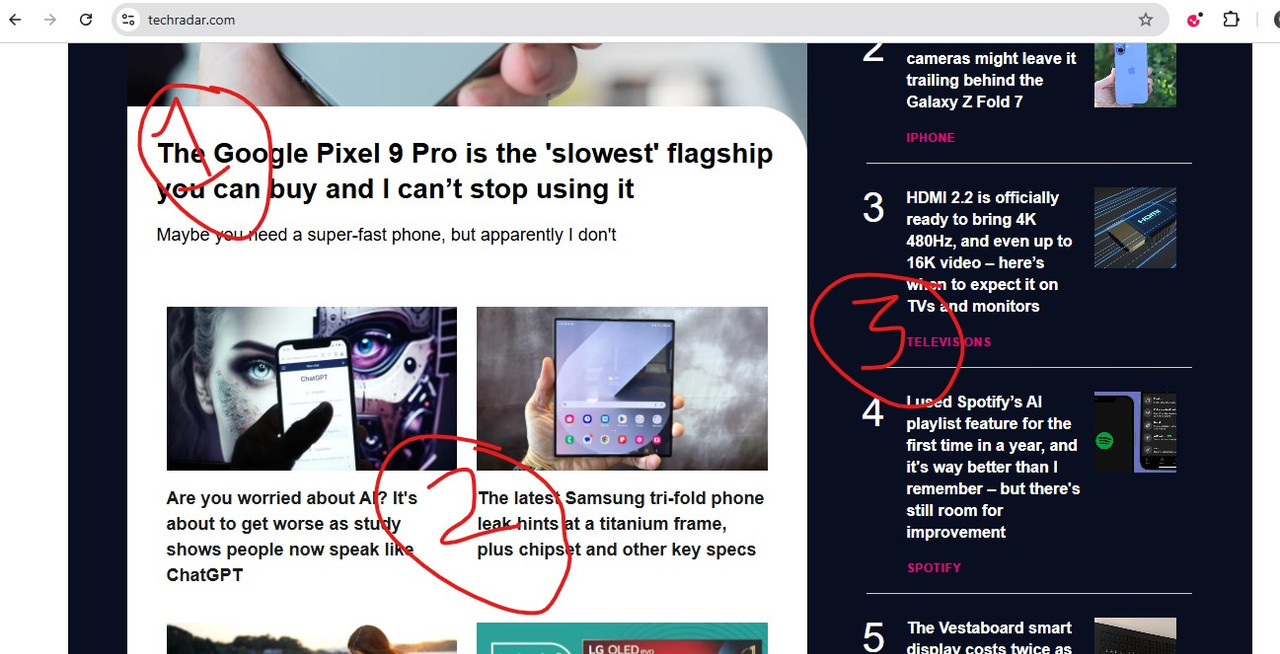This screenshot has width=1280, height=654.
Task: Reload the page with the refresh icon
Action: coord(86,20)
